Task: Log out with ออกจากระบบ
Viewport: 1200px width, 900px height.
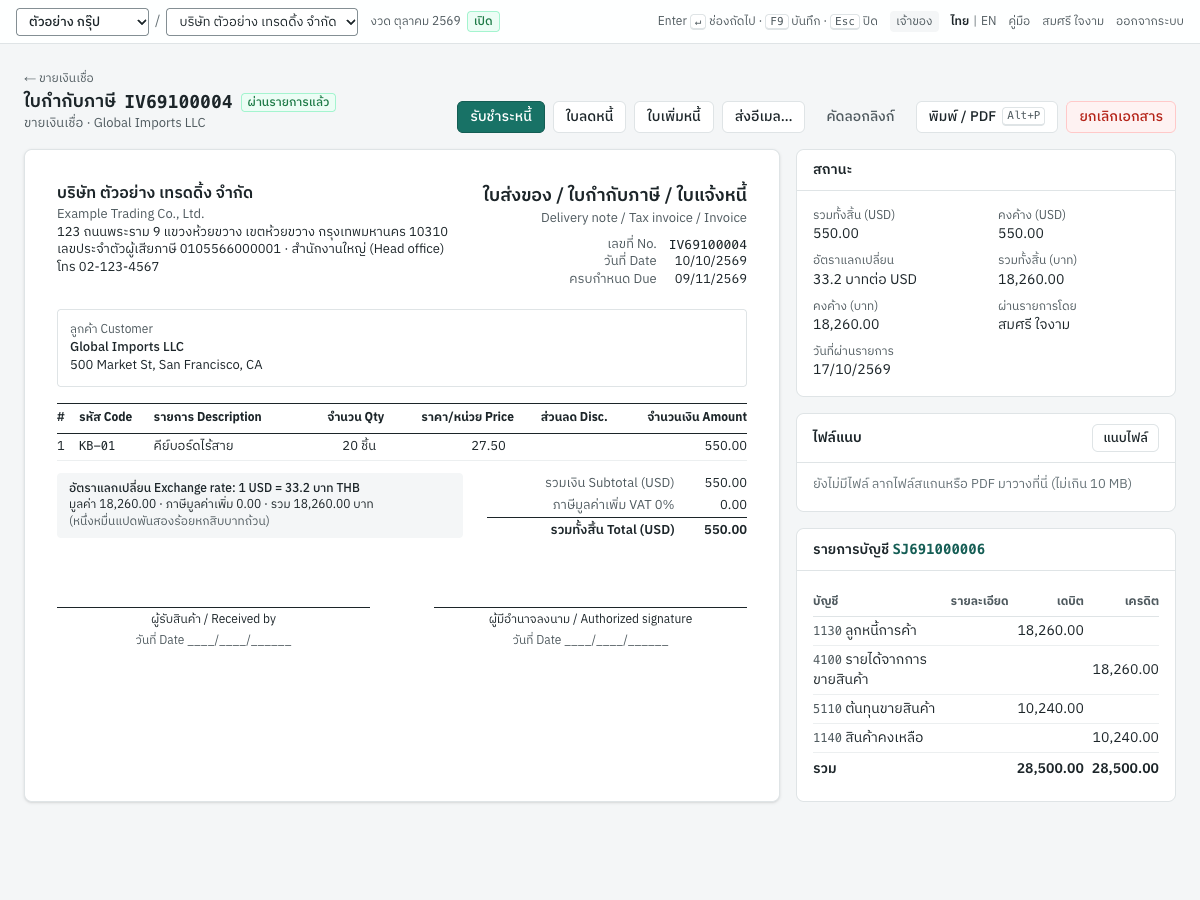Action: (1150, 21)
